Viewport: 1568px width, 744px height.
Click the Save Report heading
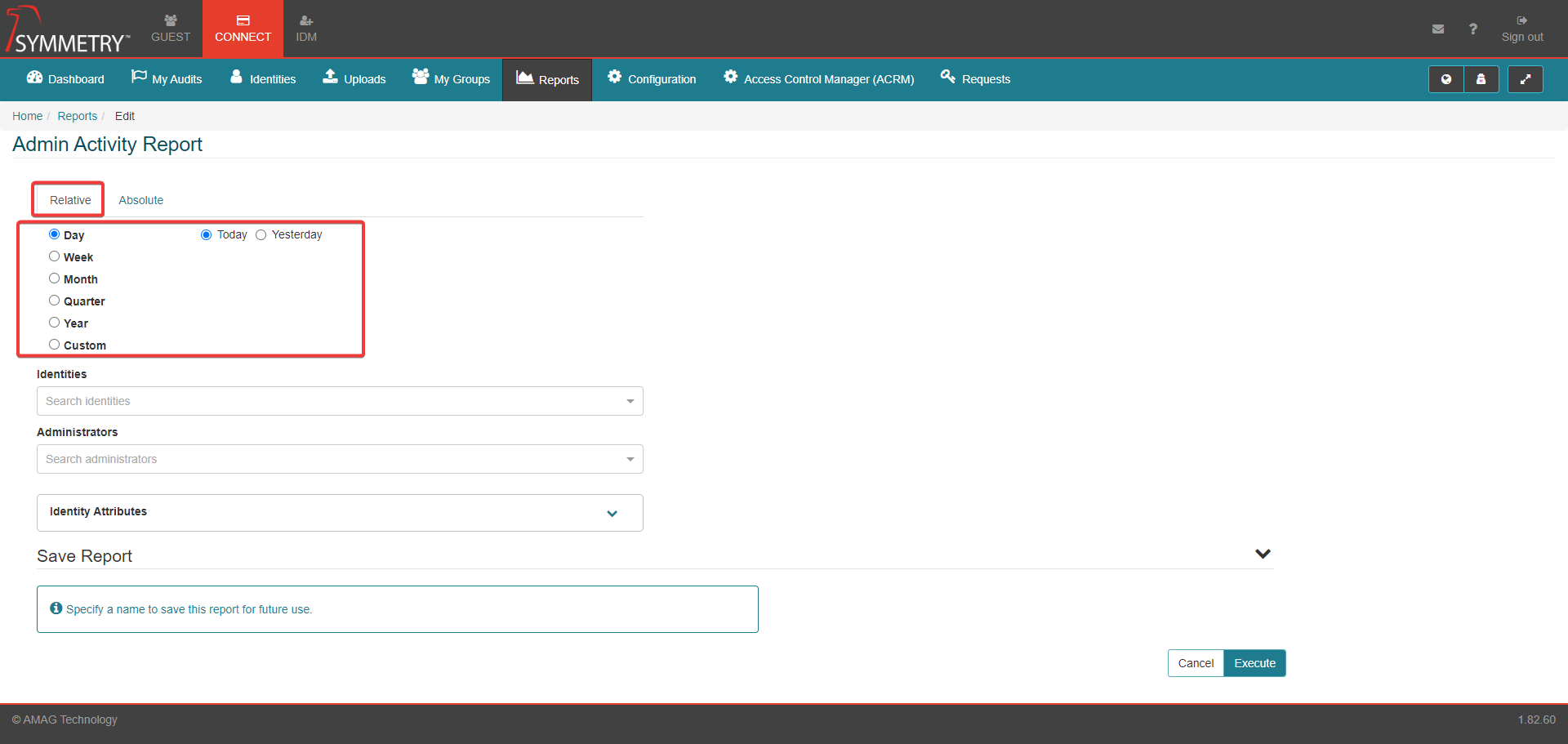pos(84,556)
